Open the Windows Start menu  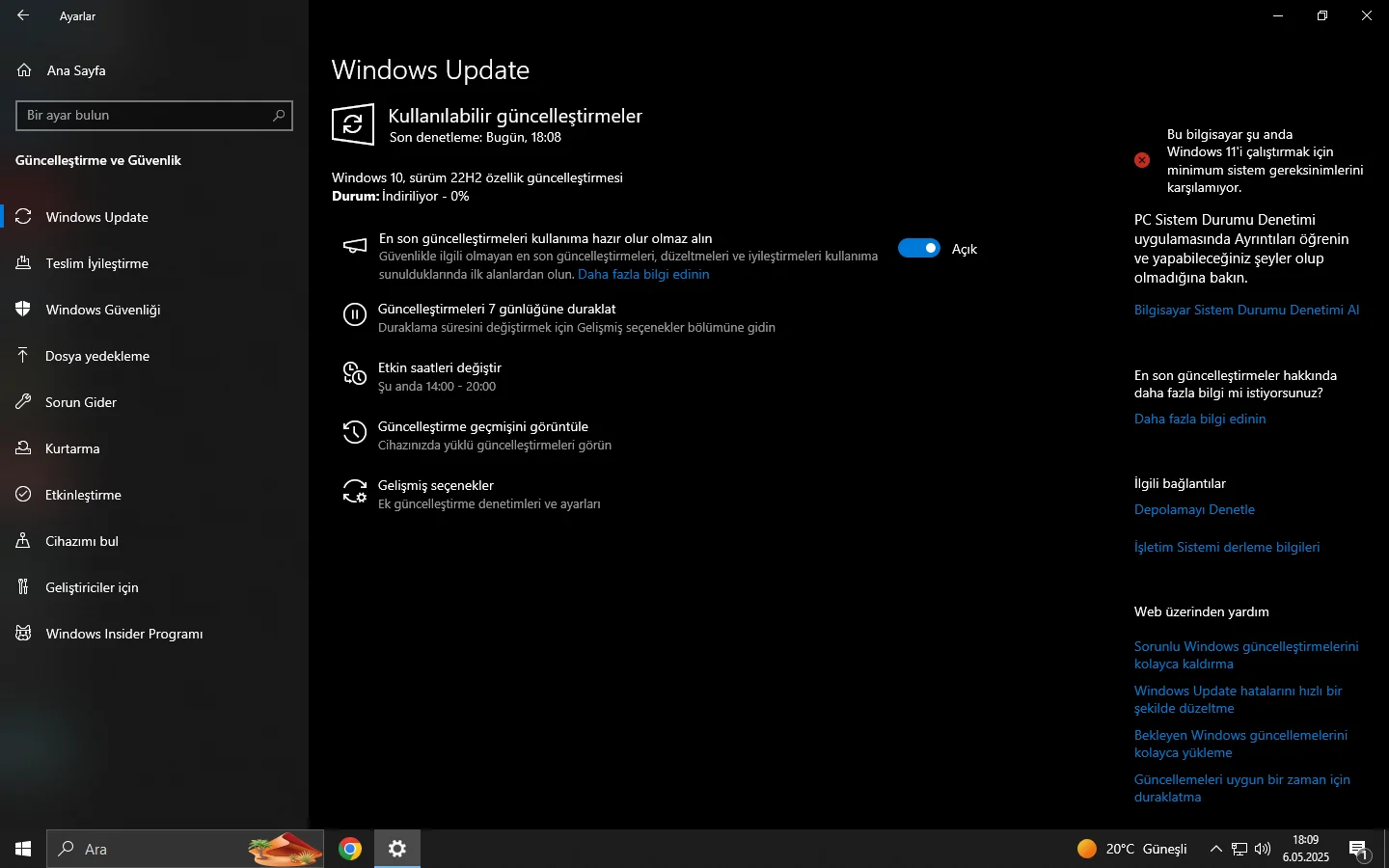tap(23, 849)
